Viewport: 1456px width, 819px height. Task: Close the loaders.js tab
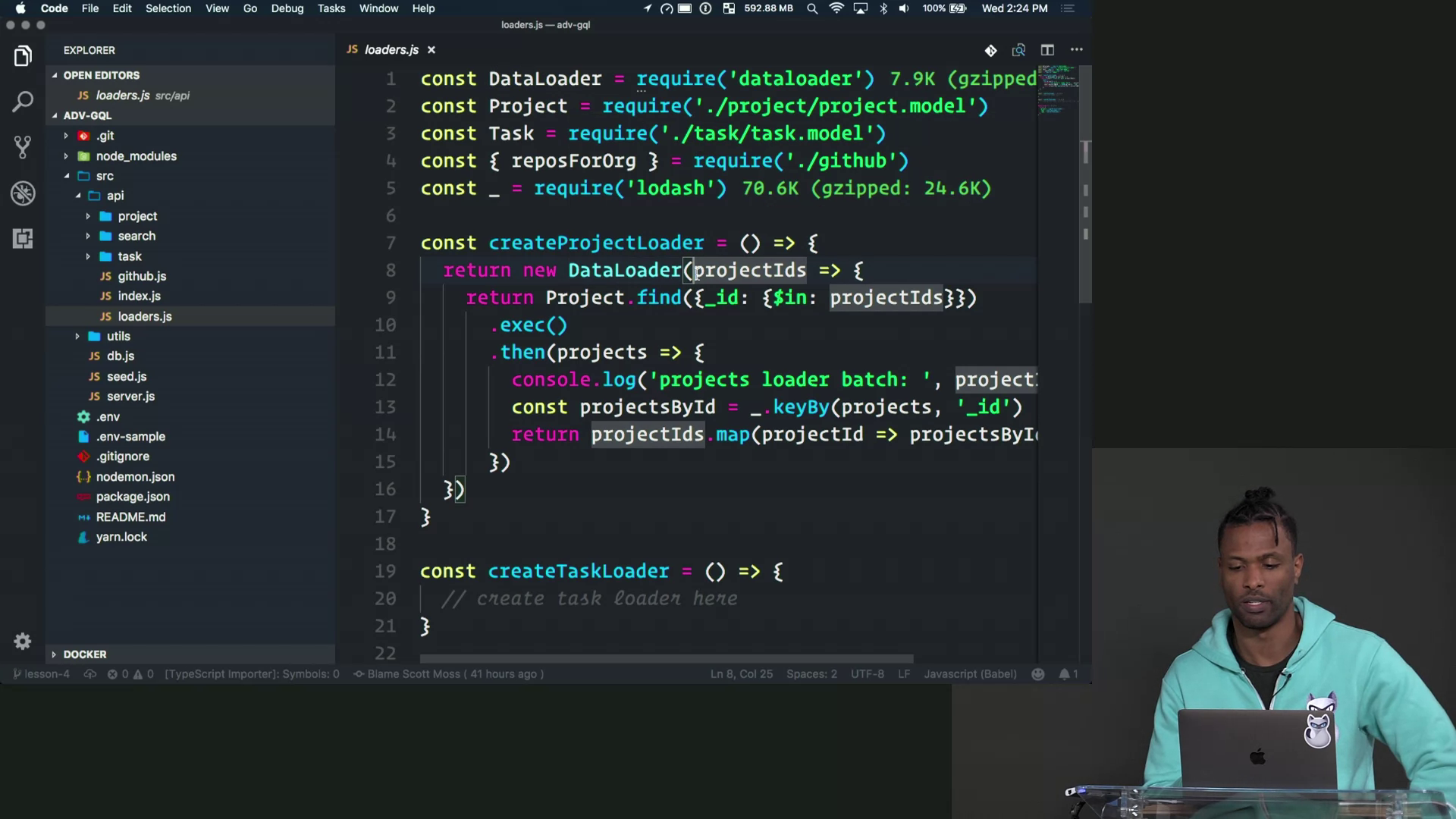pyautogui.click(x=431, y=50)
